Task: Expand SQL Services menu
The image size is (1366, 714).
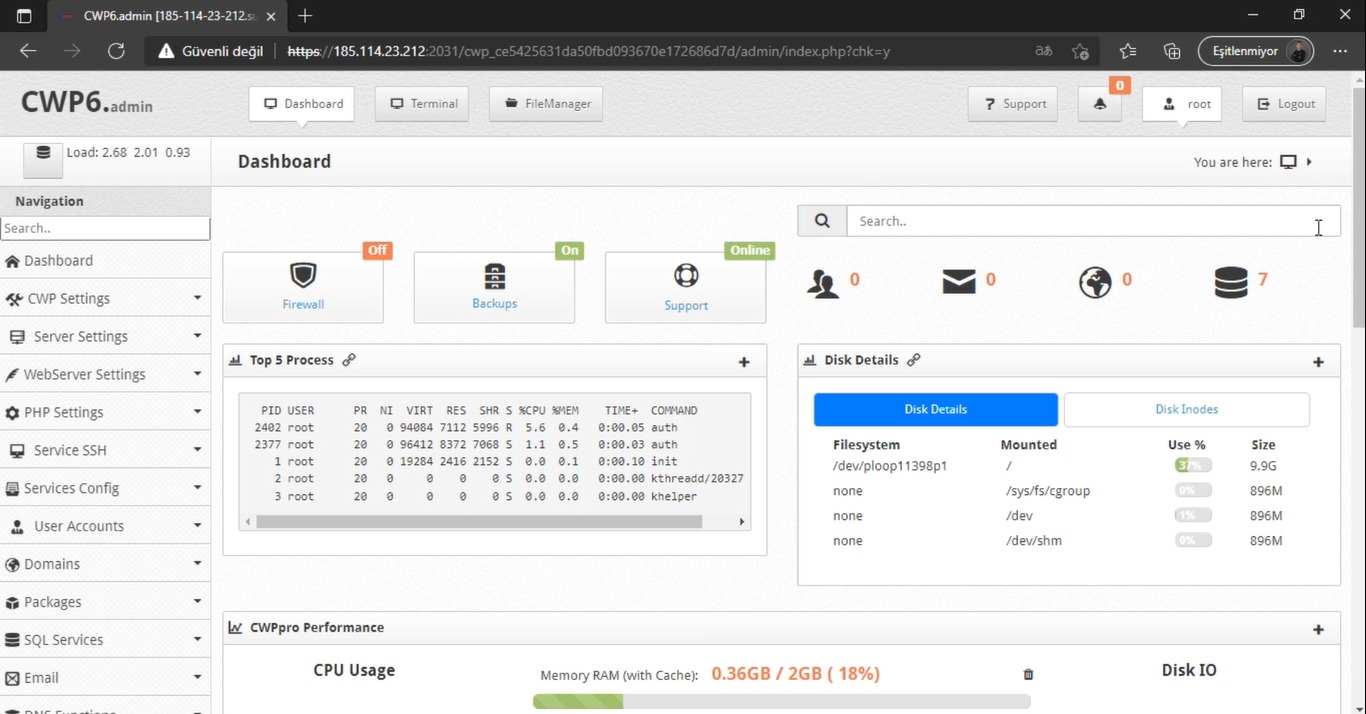Action: point(105,640)
